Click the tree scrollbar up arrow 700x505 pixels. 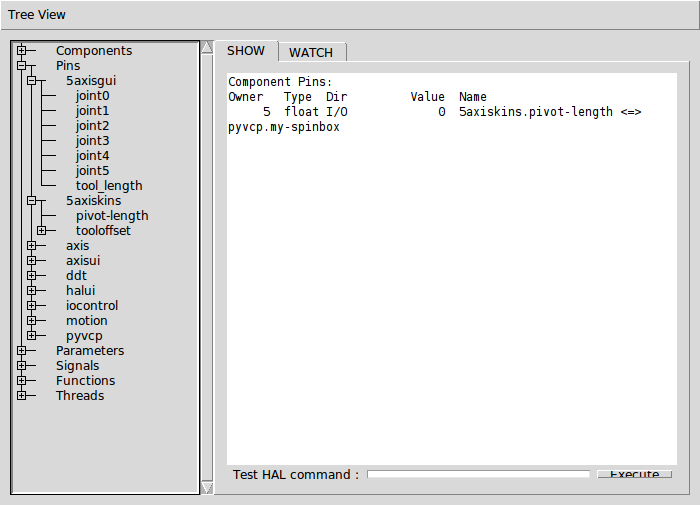[207, 47]
